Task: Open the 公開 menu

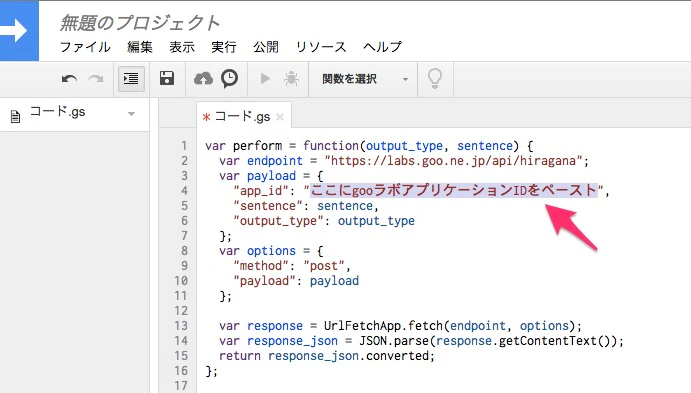Action: (266, 47)
